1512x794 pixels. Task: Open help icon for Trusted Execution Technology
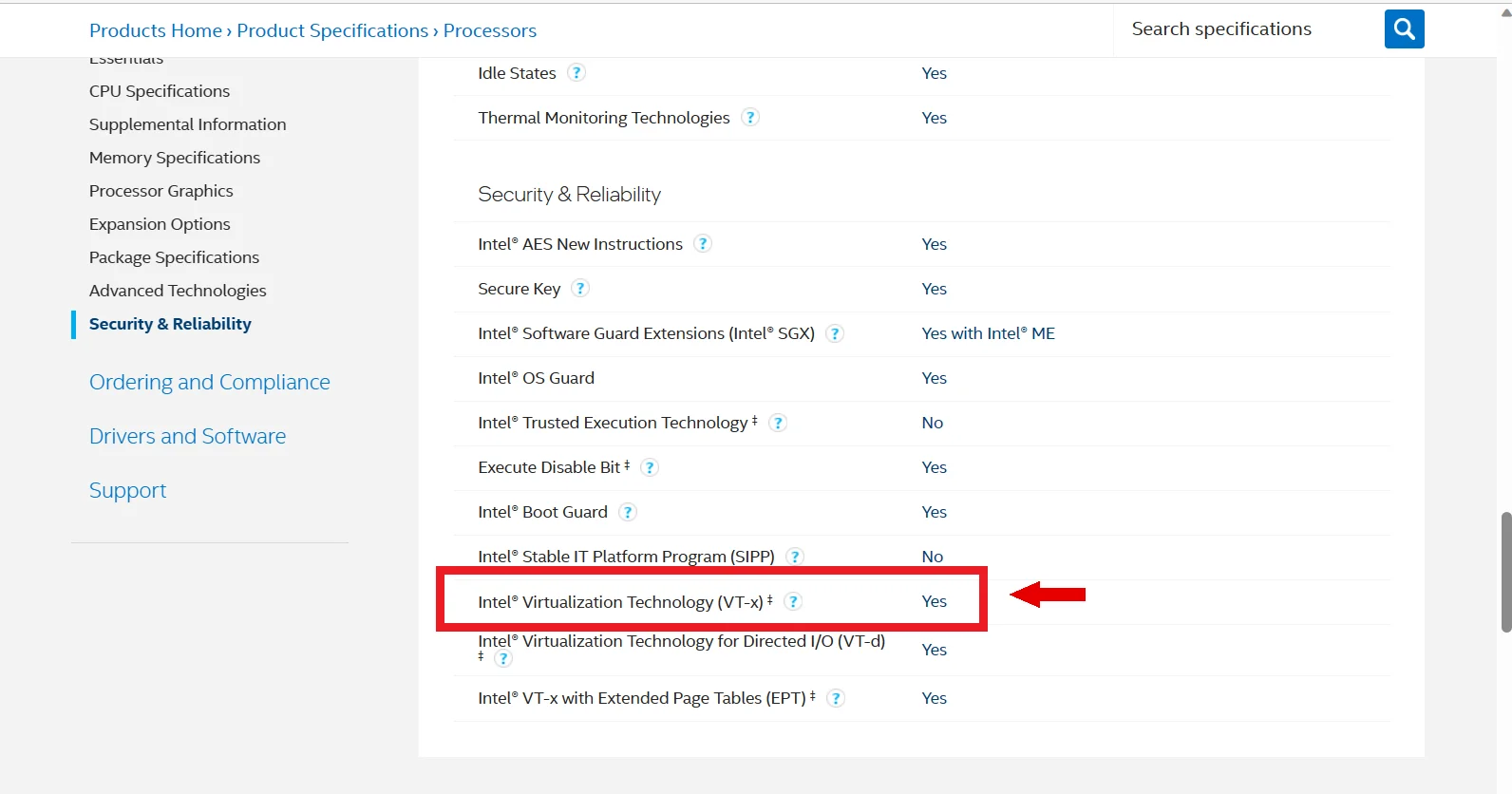[778, 423]
